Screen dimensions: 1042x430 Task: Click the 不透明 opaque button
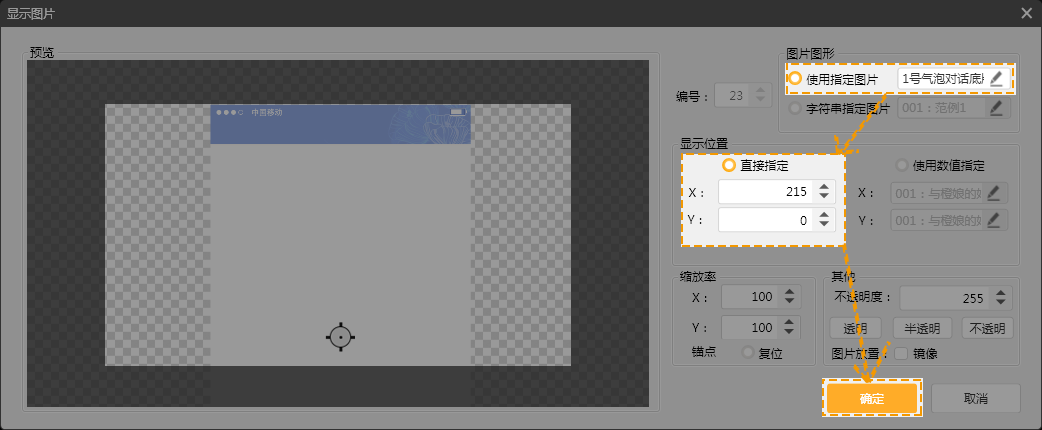[x=987, y=329]
